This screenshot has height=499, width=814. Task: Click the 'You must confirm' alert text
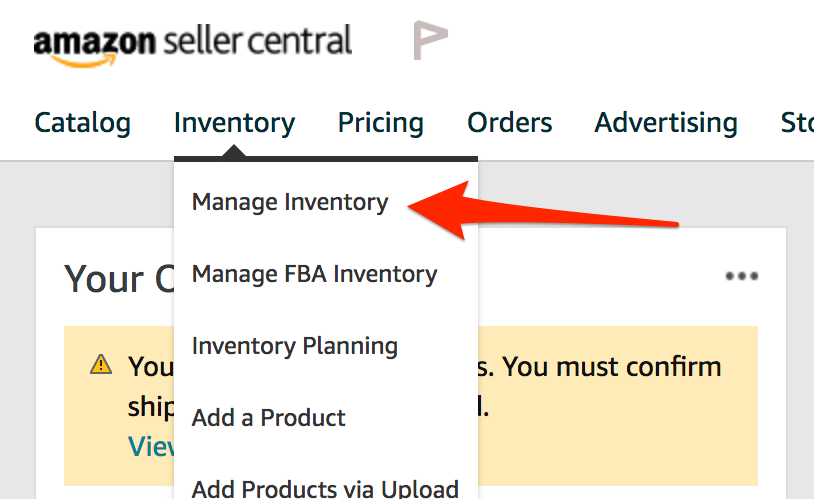coord(612,366)
